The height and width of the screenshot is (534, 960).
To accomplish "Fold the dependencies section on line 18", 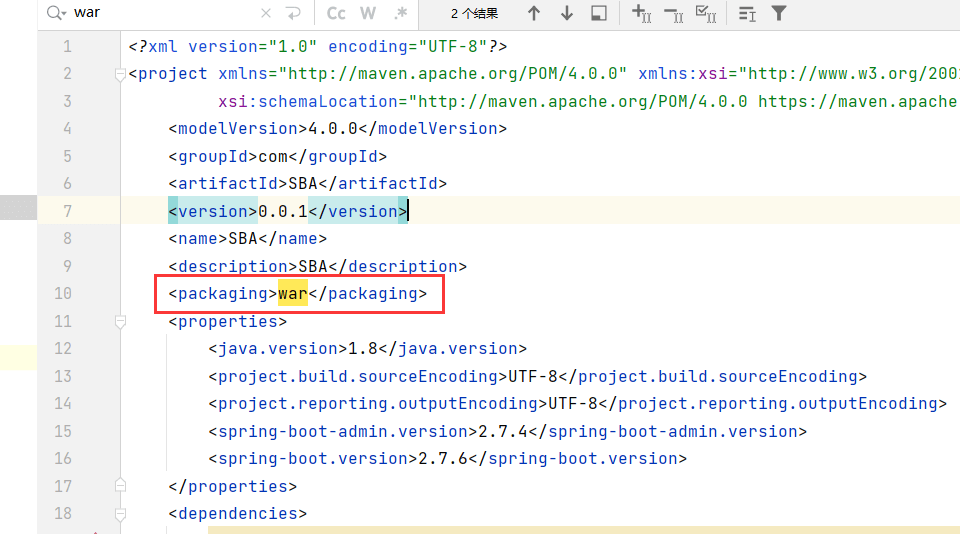I will 121,513.
